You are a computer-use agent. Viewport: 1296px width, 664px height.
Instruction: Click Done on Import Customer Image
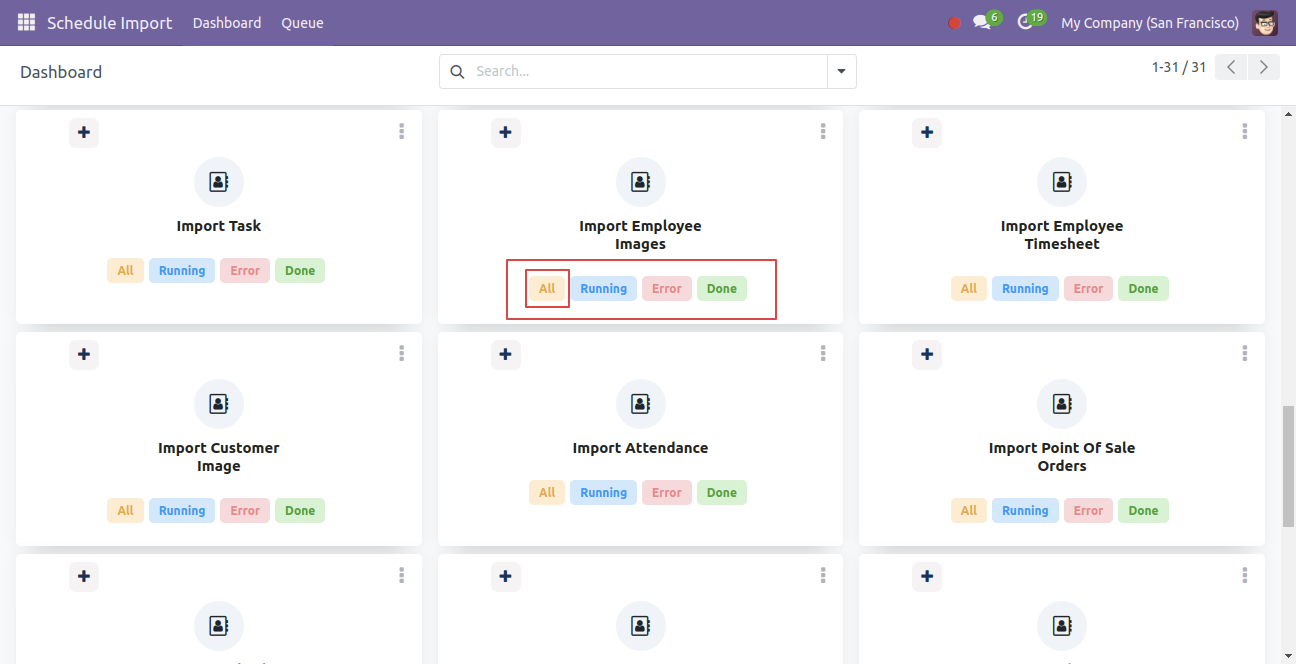(300, 511)
